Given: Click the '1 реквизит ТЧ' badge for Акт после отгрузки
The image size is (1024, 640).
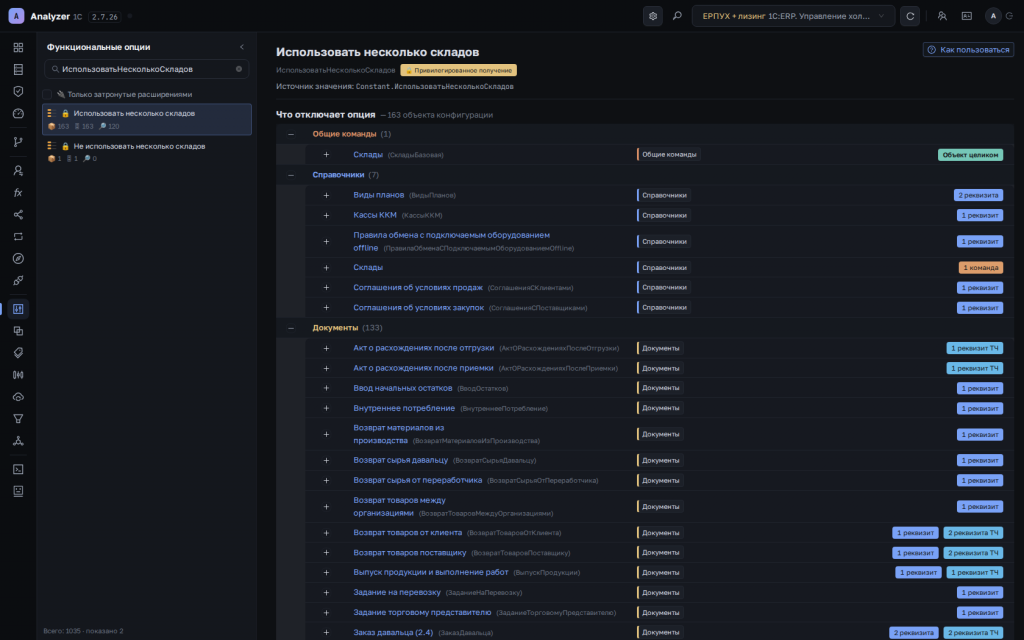Looking at the screenshot, I should click(975, 348).
